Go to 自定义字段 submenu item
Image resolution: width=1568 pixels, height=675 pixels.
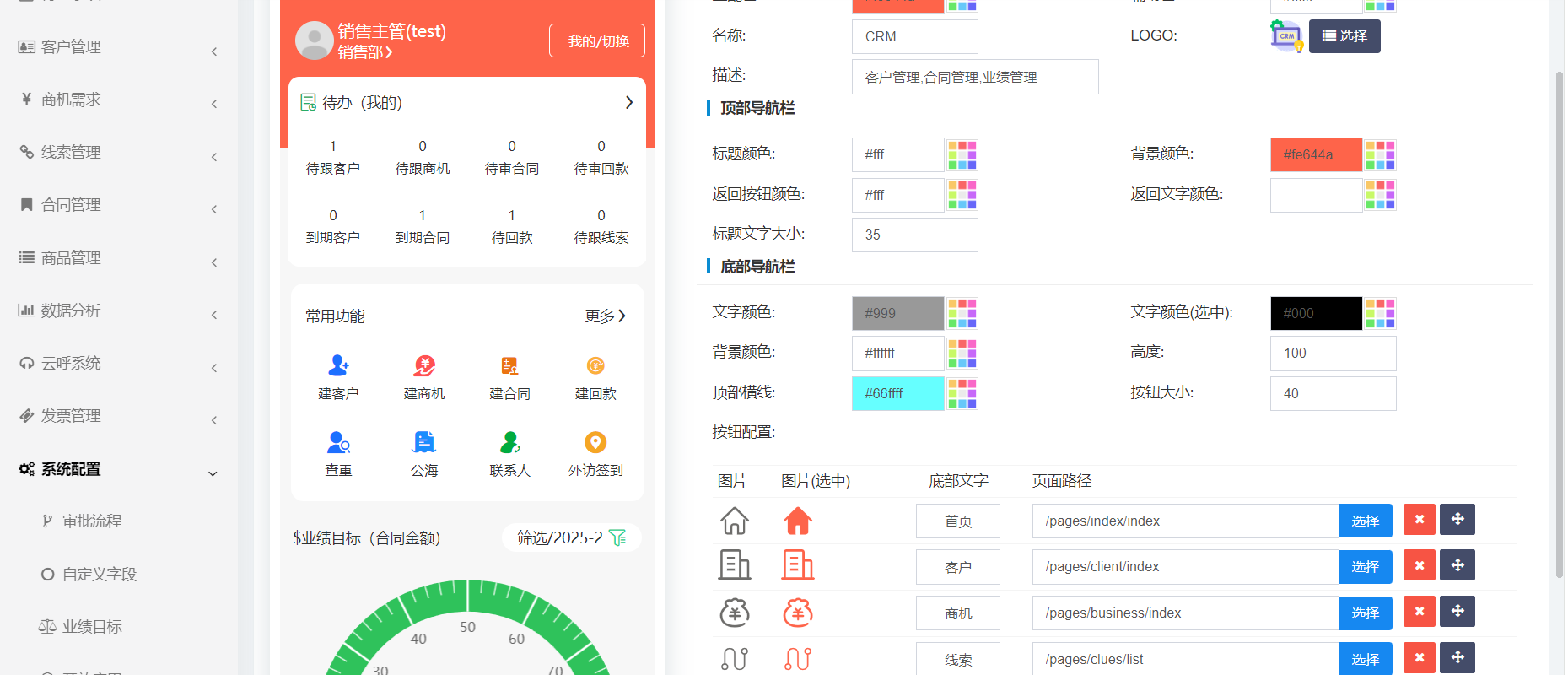tap(99, 575)
